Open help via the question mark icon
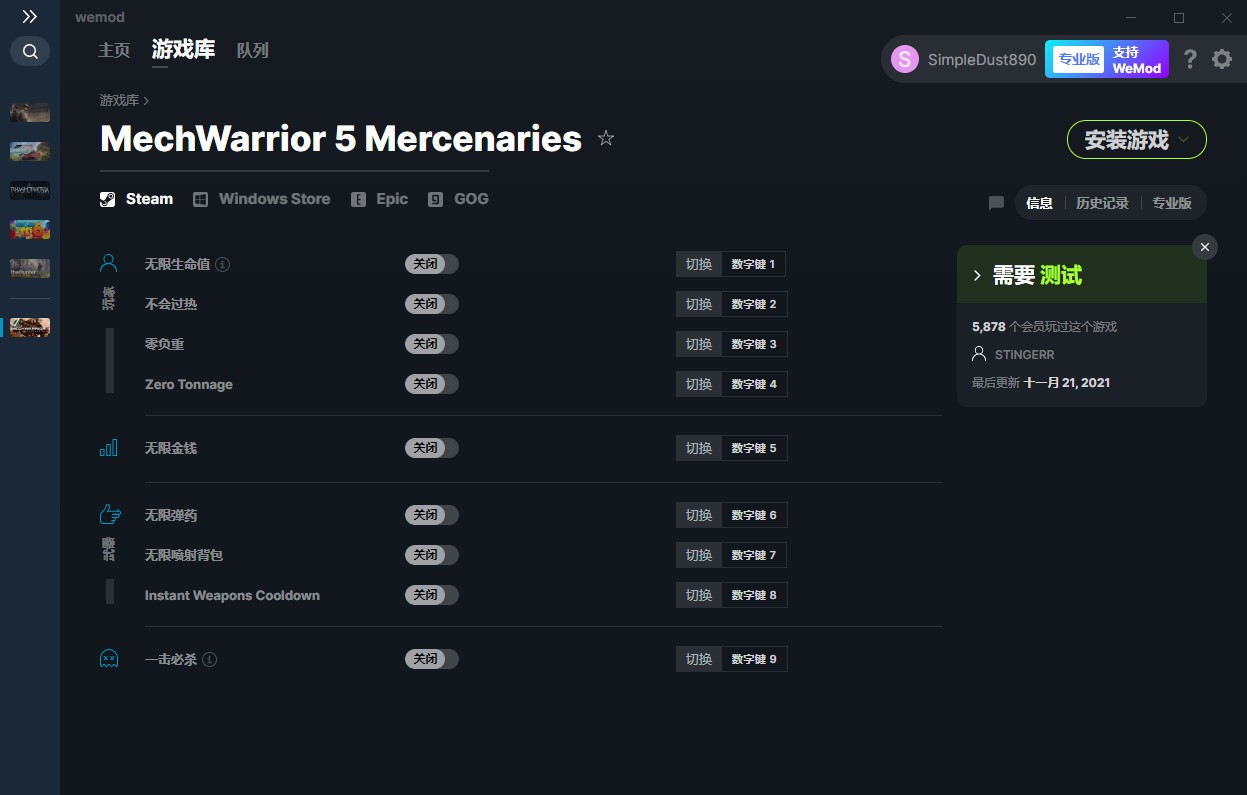This screenshot has width=1247, height=795. [x=1190, y=59]
